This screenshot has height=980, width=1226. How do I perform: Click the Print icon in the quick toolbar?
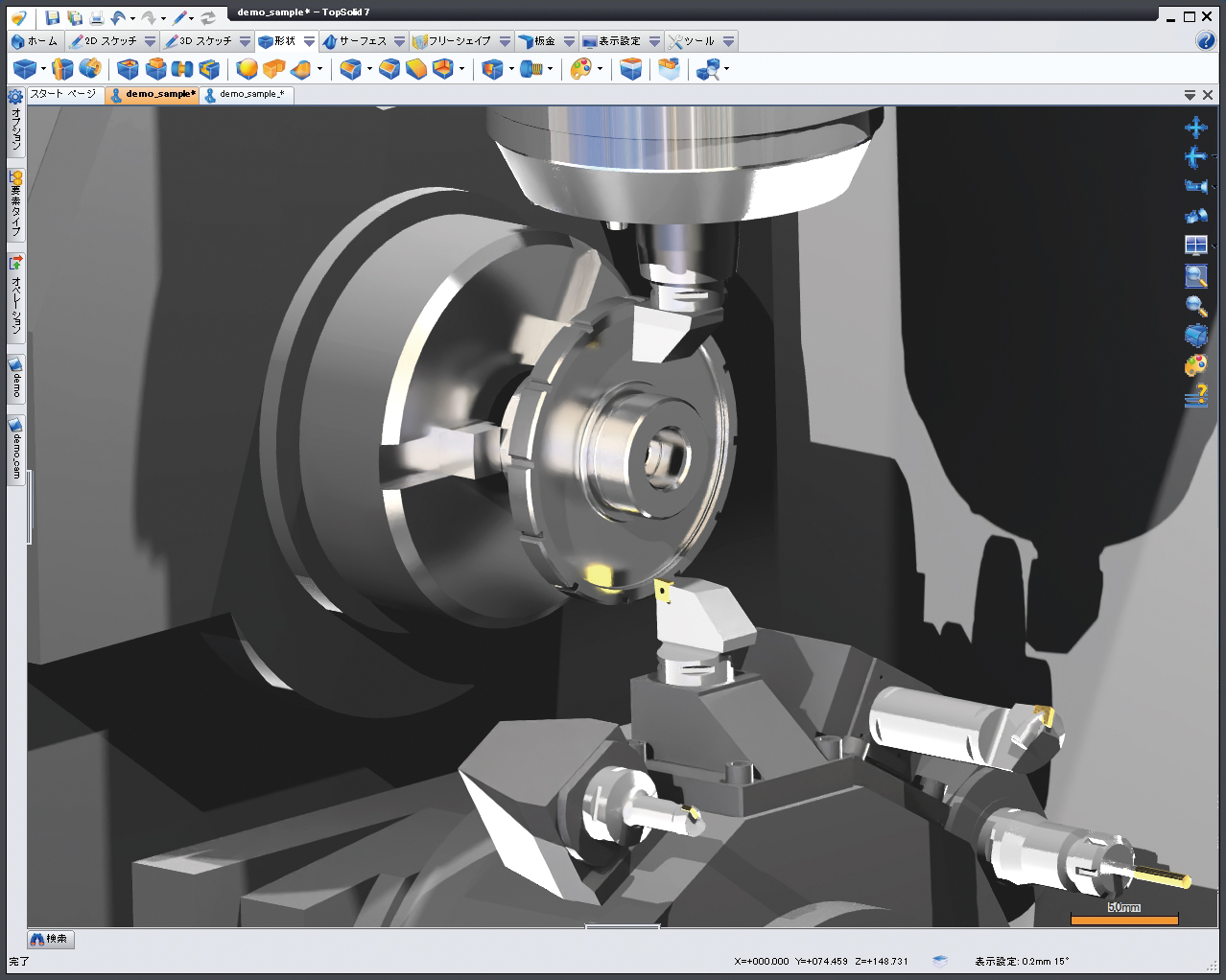click(97, 18)
